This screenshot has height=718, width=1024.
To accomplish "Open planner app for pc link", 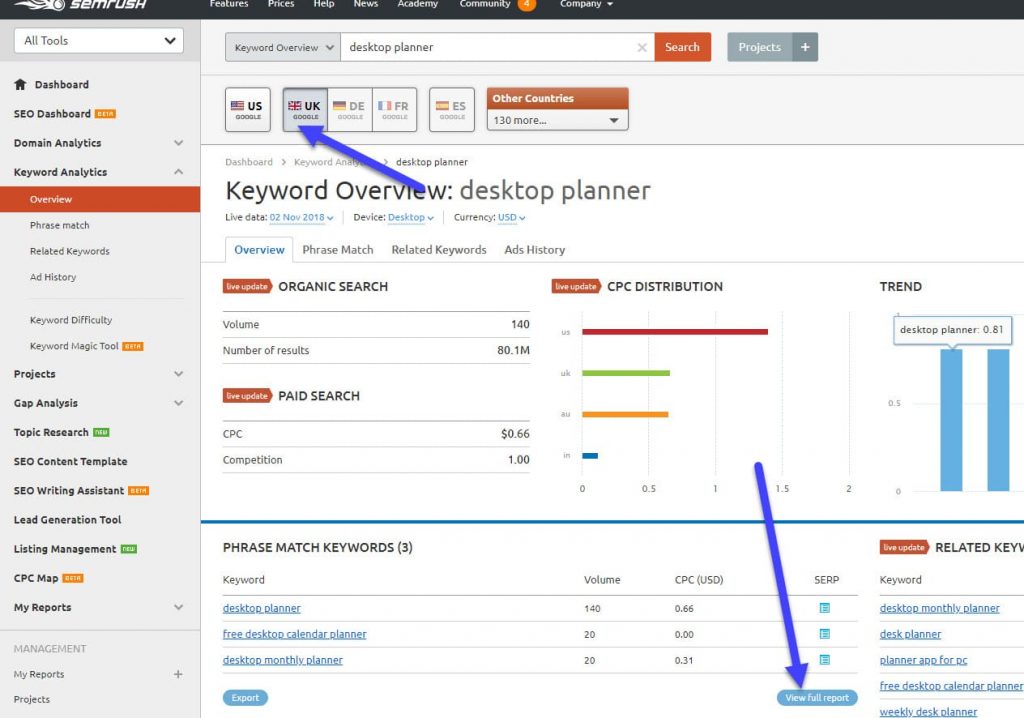I will (923, 660).
